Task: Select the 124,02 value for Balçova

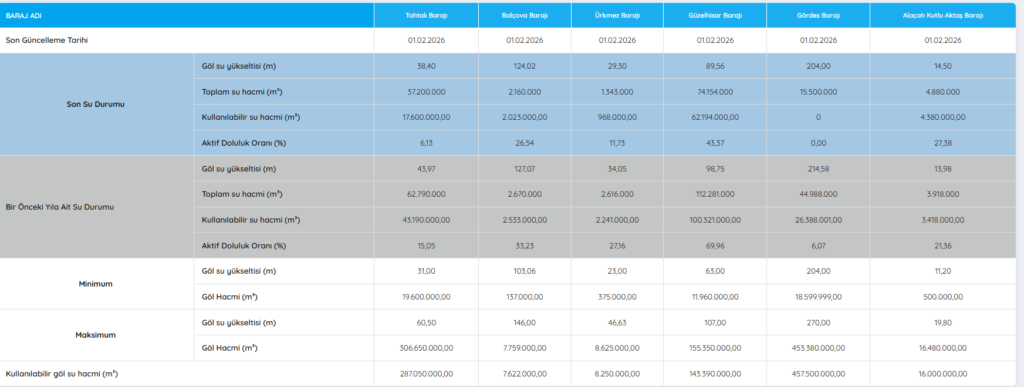Action: (x=525, y=66)
